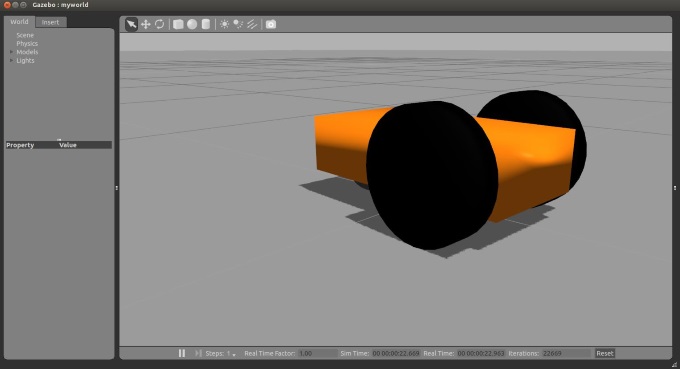Add a spot light
The width and height of the screenshot is (680, 369).
(x=238, y=24)
